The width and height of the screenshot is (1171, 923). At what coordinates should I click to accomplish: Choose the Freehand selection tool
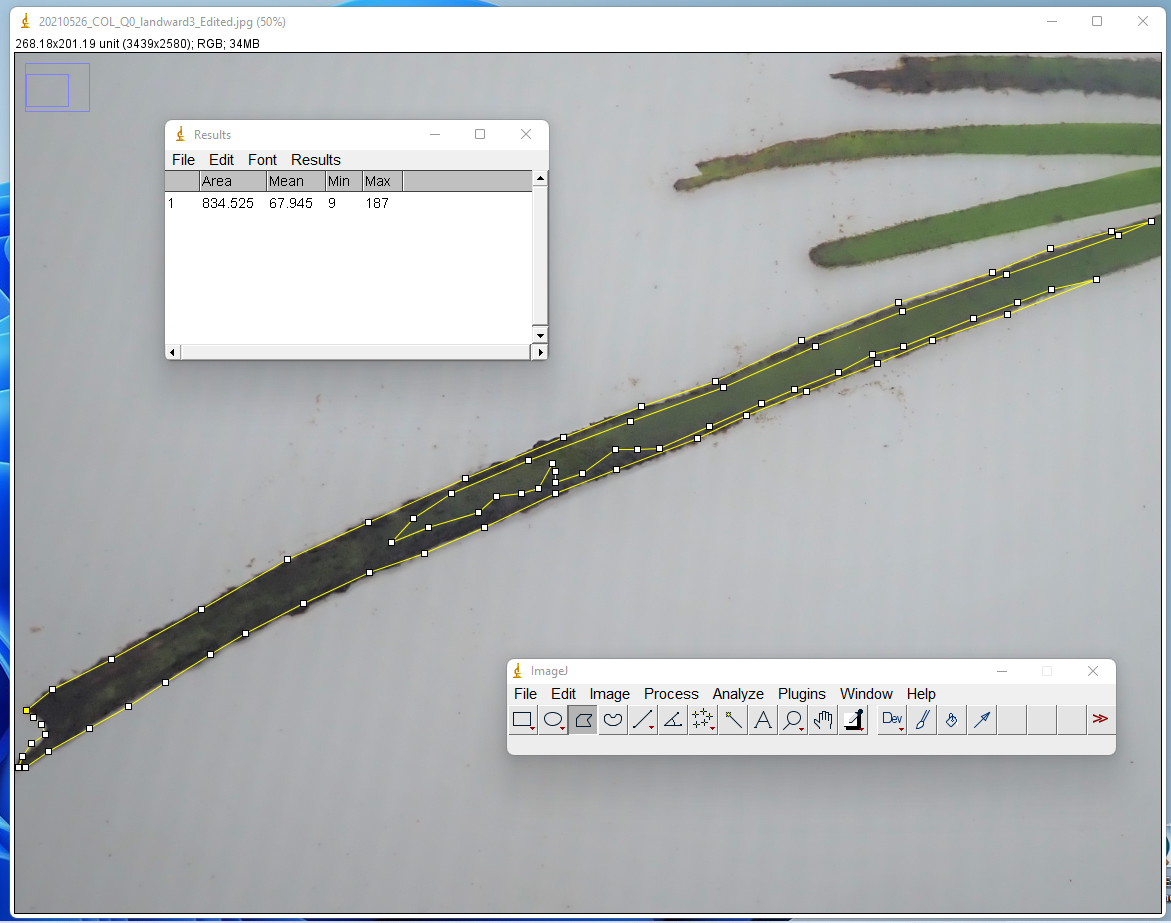pyautogui.click(x=613, y=719)
